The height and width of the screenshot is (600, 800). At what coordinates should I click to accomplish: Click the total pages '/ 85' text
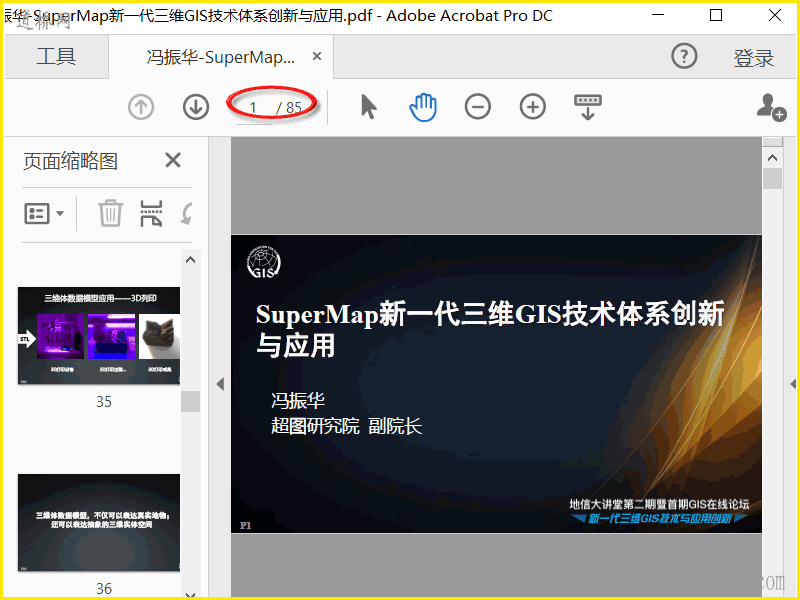[x=289, y=108]
